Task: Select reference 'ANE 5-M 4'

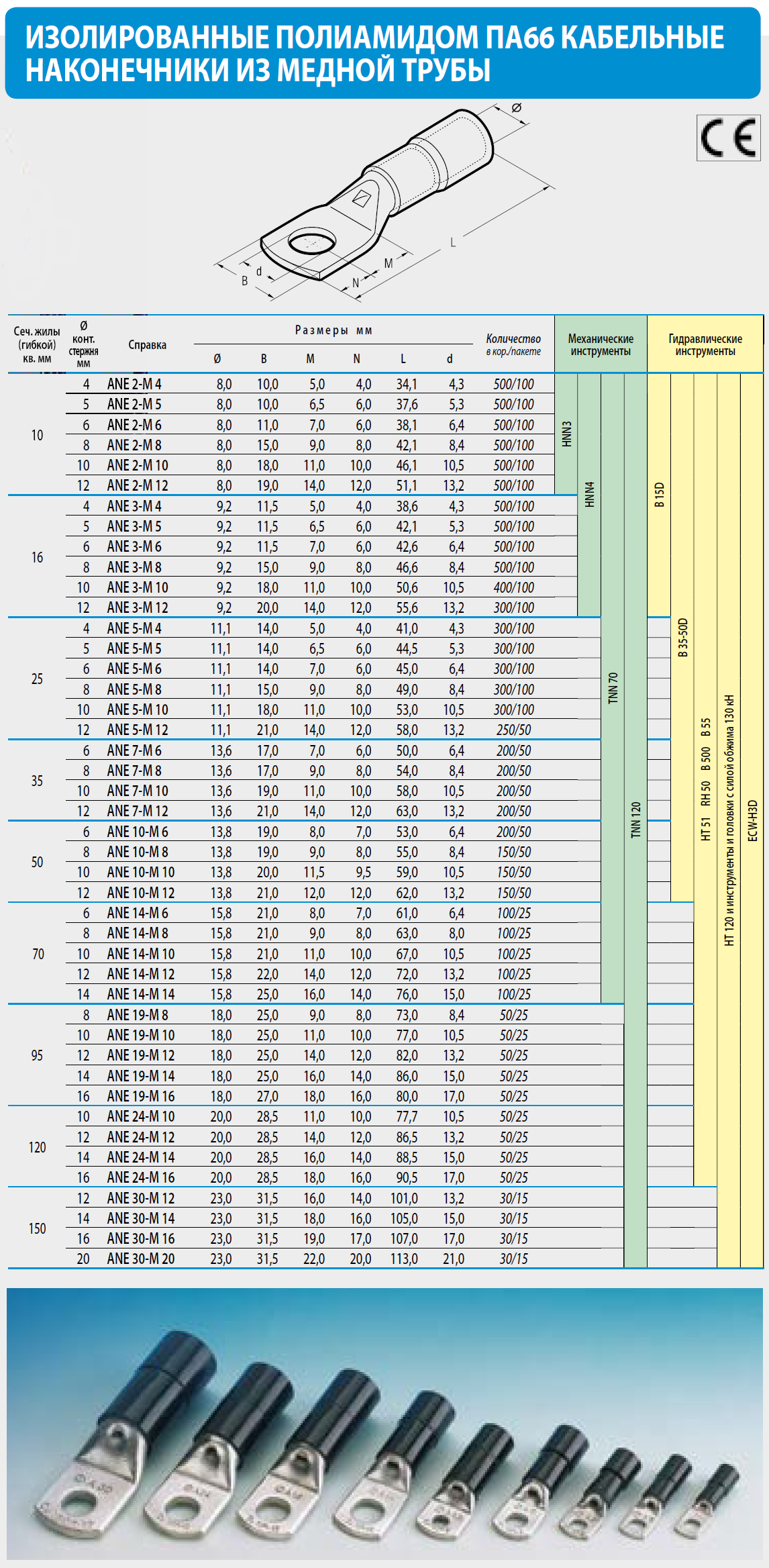Action: [x=134, y=628]
